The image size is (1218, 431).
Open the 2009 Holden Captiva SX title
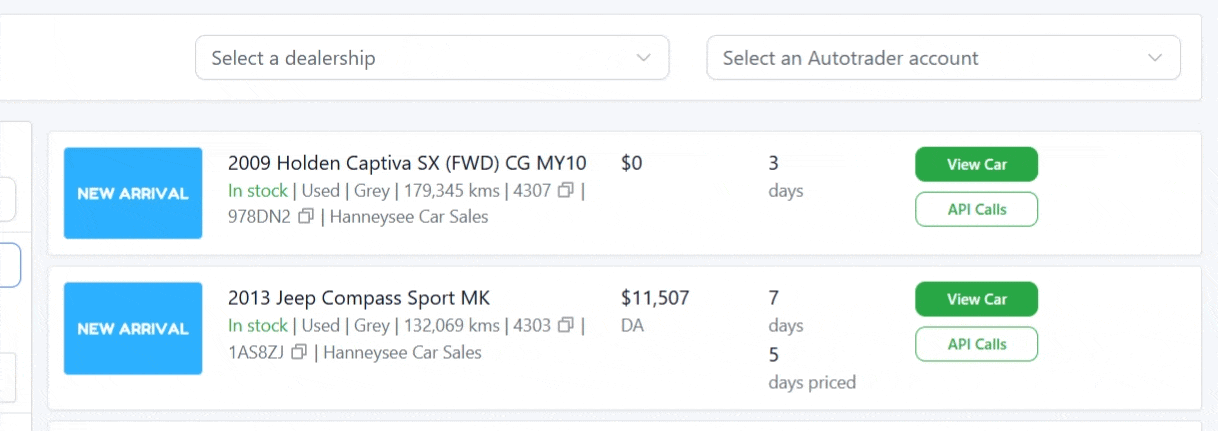point(407,163)
